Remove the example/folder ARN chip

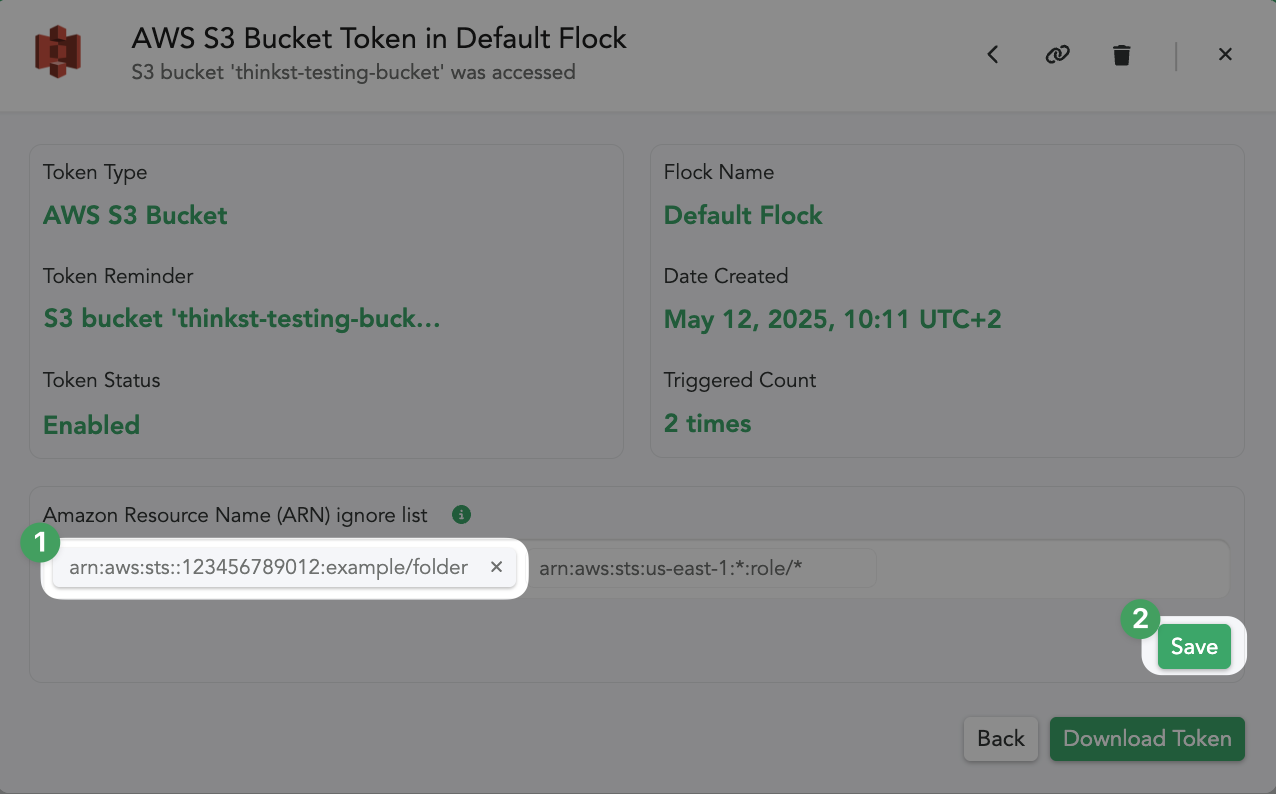click(x=496, y=567)
